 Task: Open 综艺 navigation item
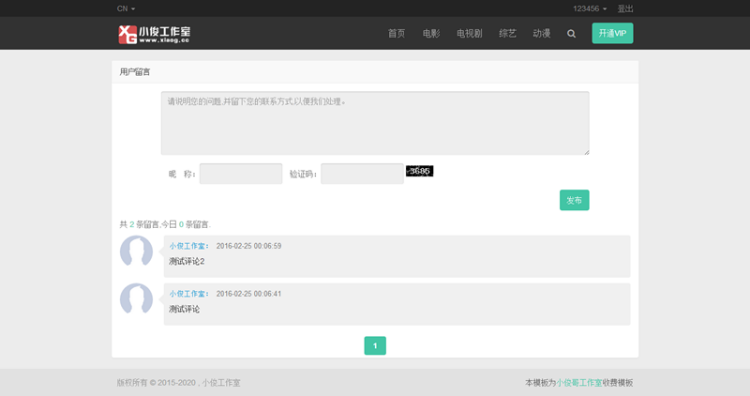click(x=507, y=33)
